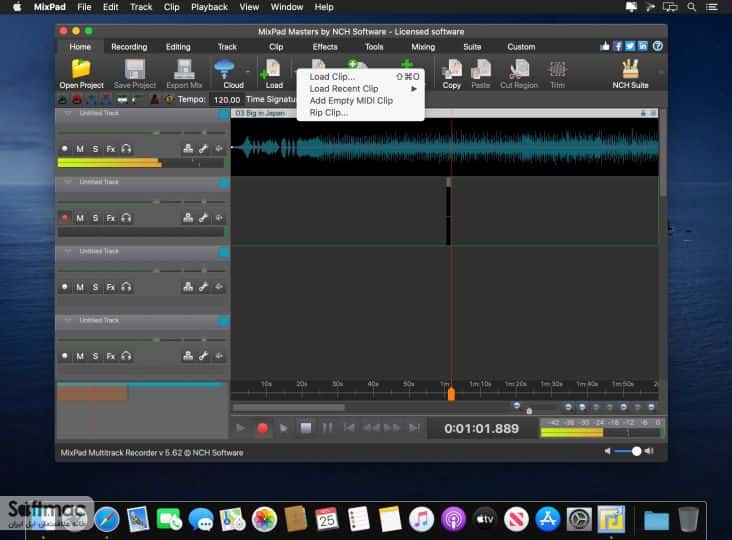Open the File menu in the menu bar
The height and width of the screenshot is (540, 732).
click(84, 7)
